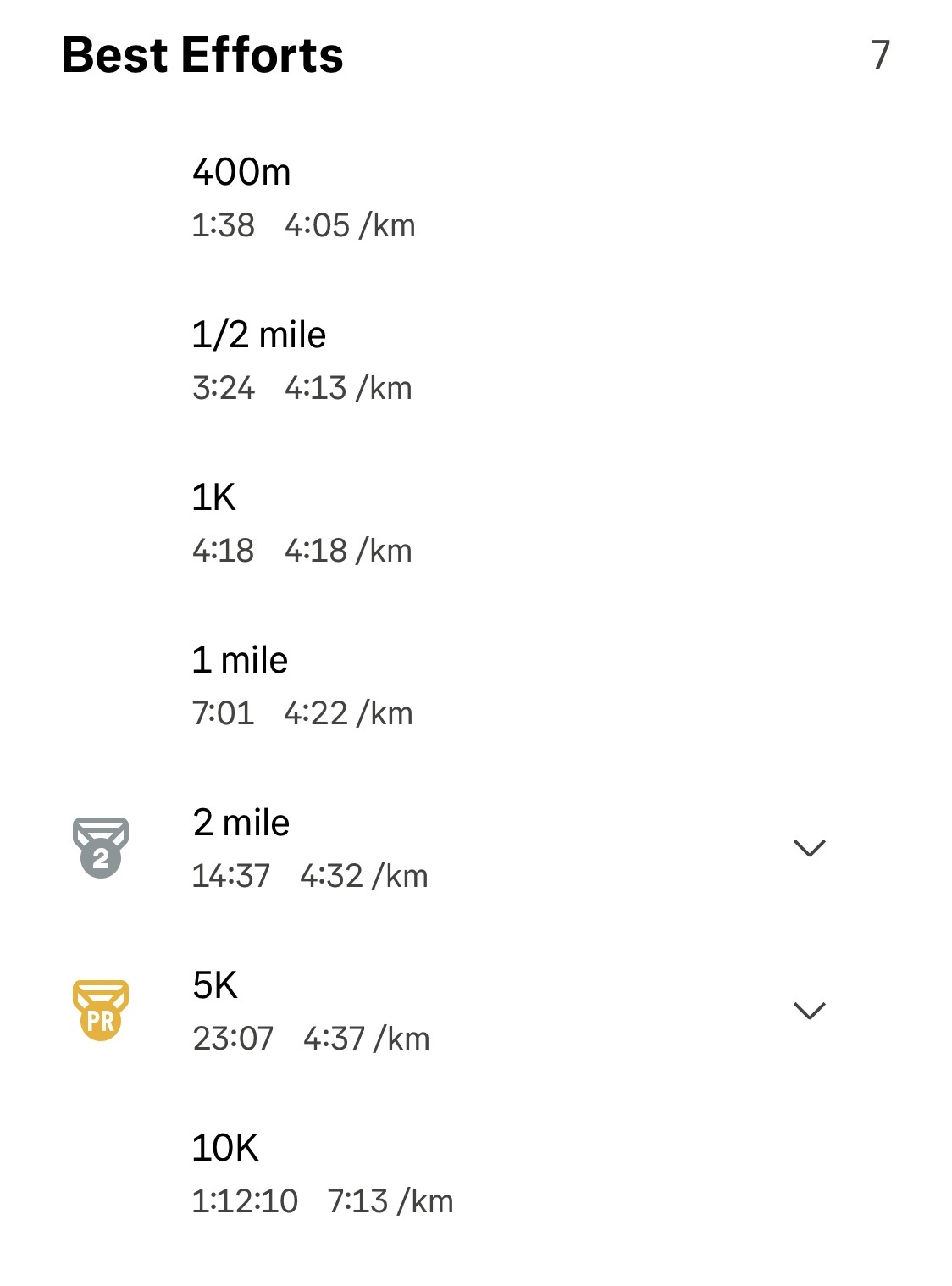Tap the efforts count number 7
The width and height of the screenshot is (952, 1286).
(880, 56)
